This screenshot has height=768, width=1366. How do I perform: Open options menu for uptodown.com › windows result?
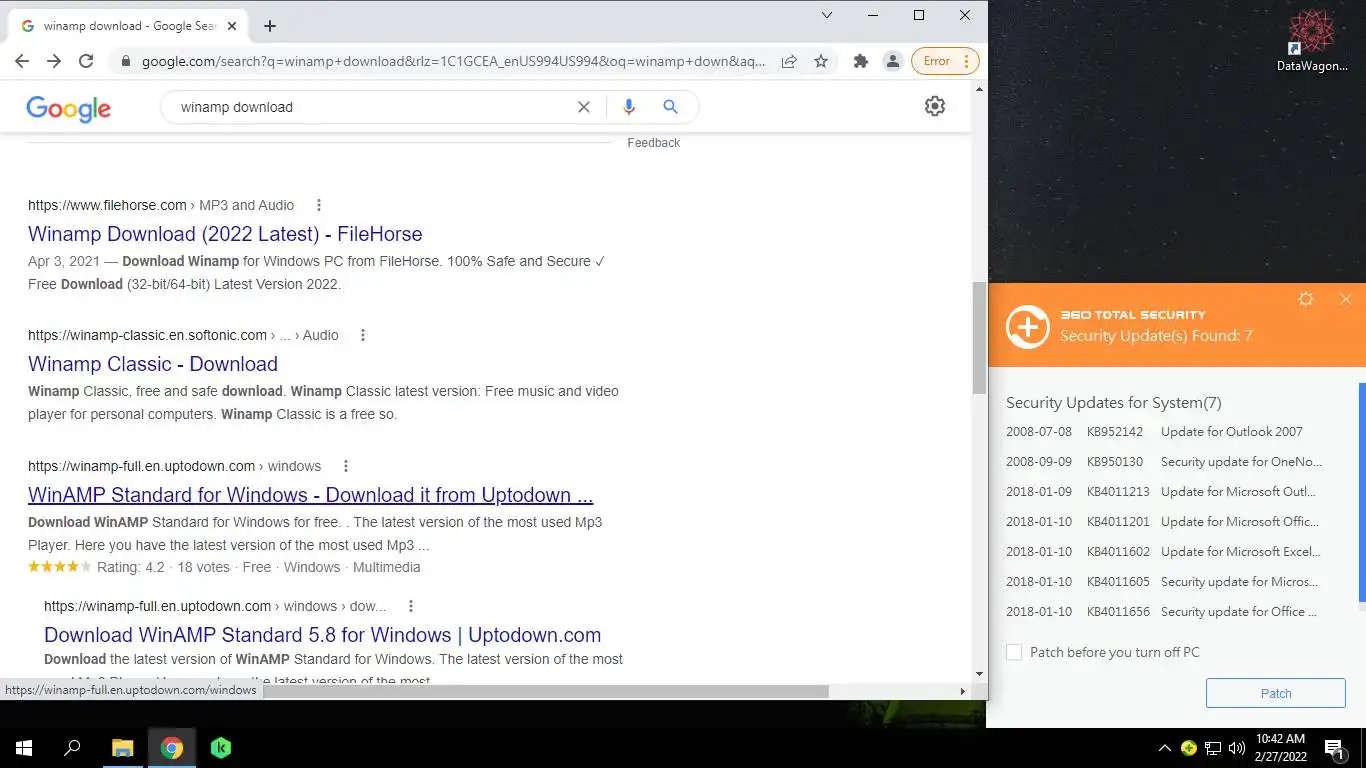coord(346,466)
